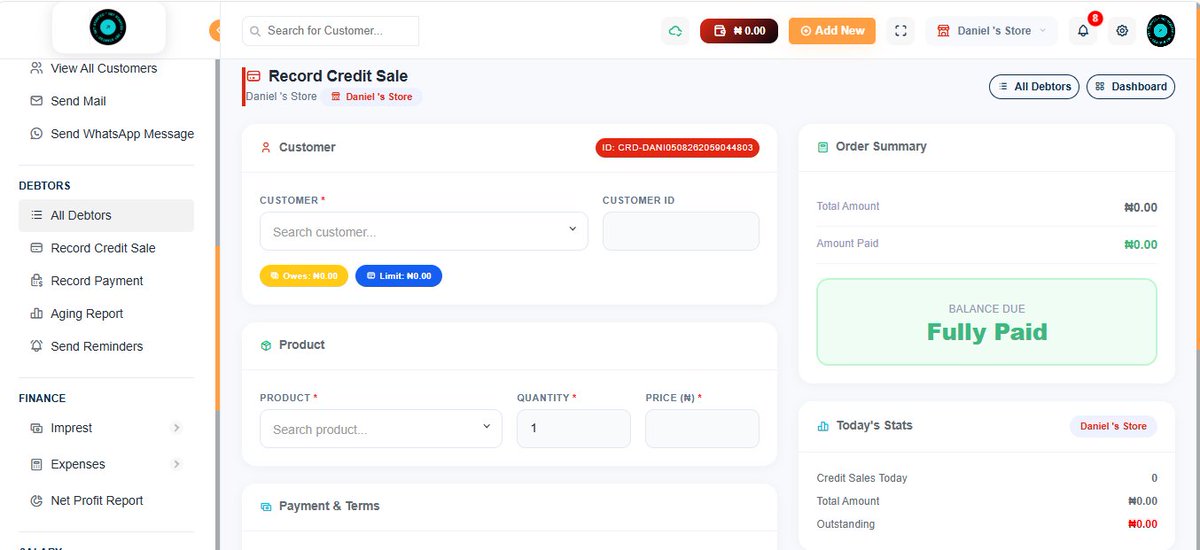Image resolution: width=1200 pixels, height=550 pixels.
Task: Open the settings gear icon
Action: click(x=1122, y=31)
